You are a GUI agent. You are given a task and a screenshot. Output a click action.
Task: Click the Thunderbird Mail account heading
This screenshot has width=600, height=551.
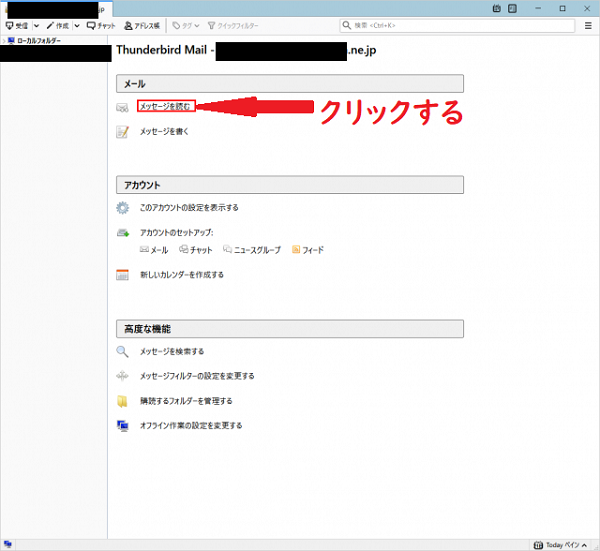point(246,50)
